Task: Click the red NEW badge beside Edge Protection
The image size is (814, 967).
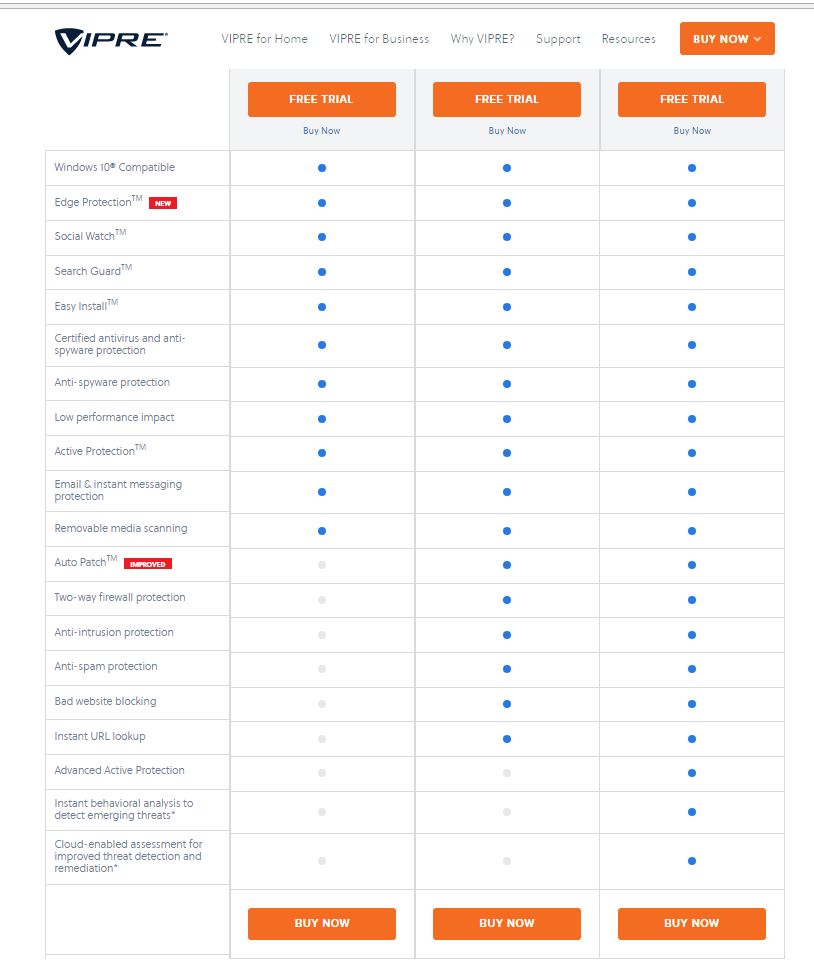Action: (162, 203)
